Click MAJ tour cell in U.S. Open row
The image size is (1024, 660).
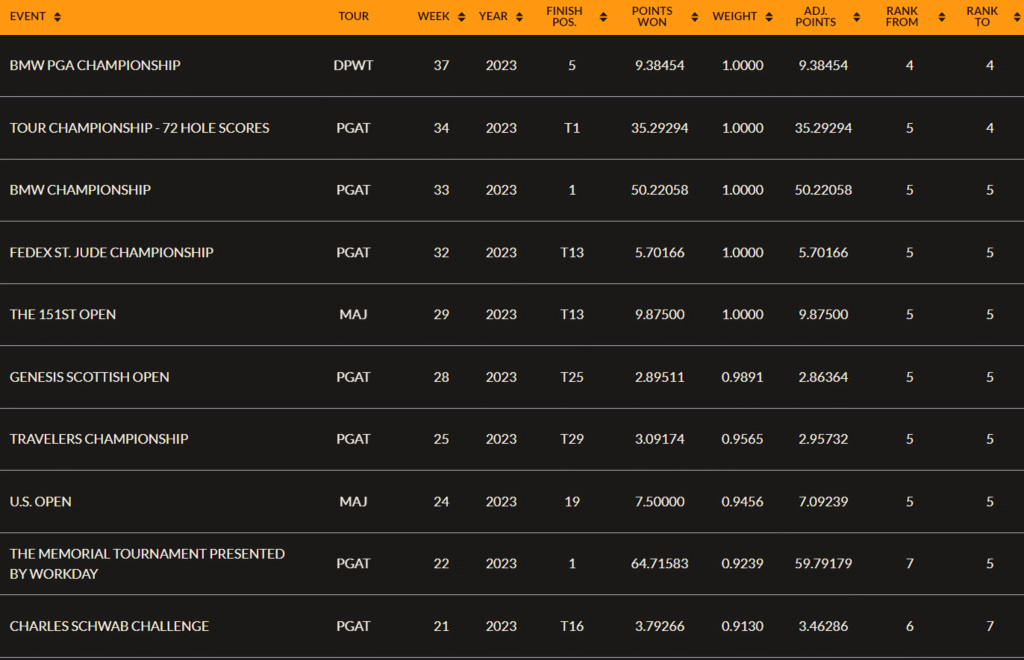353,502
